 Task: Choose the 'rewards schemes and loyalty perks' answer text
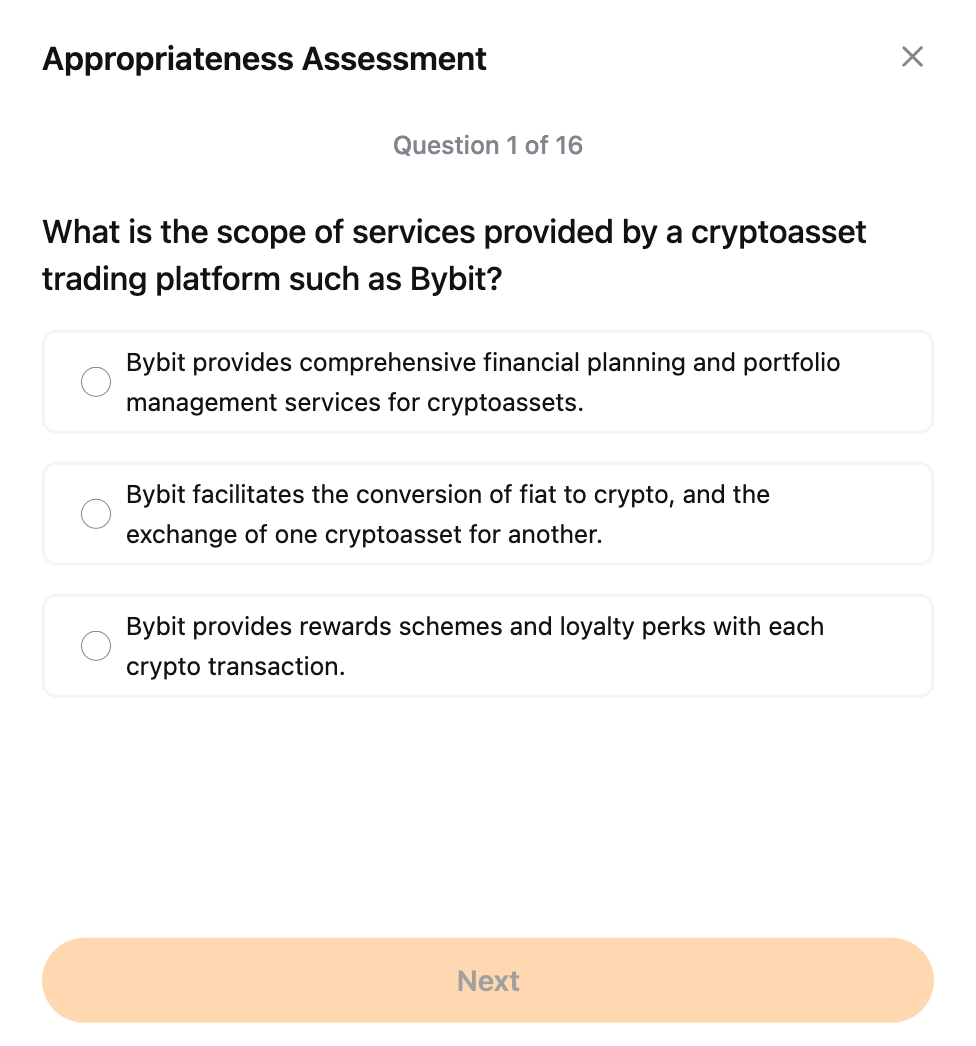(x=474, y=626)
